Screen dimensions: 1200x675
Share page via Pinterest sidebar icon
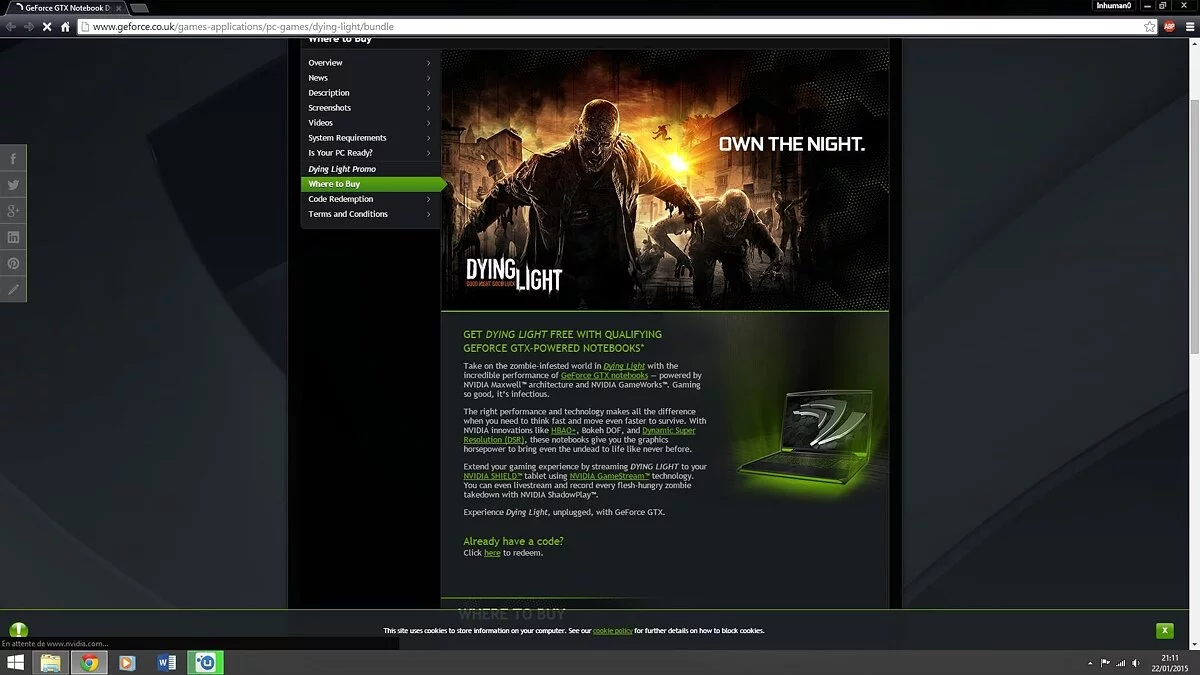[13, 263]
